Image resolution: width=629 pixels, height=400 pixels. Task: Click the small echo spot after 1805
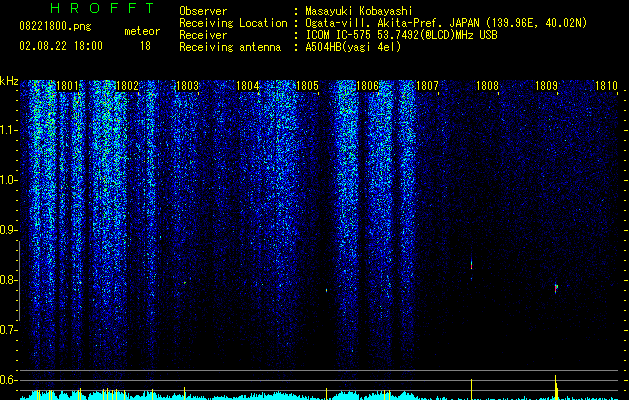tap(327, 290)
